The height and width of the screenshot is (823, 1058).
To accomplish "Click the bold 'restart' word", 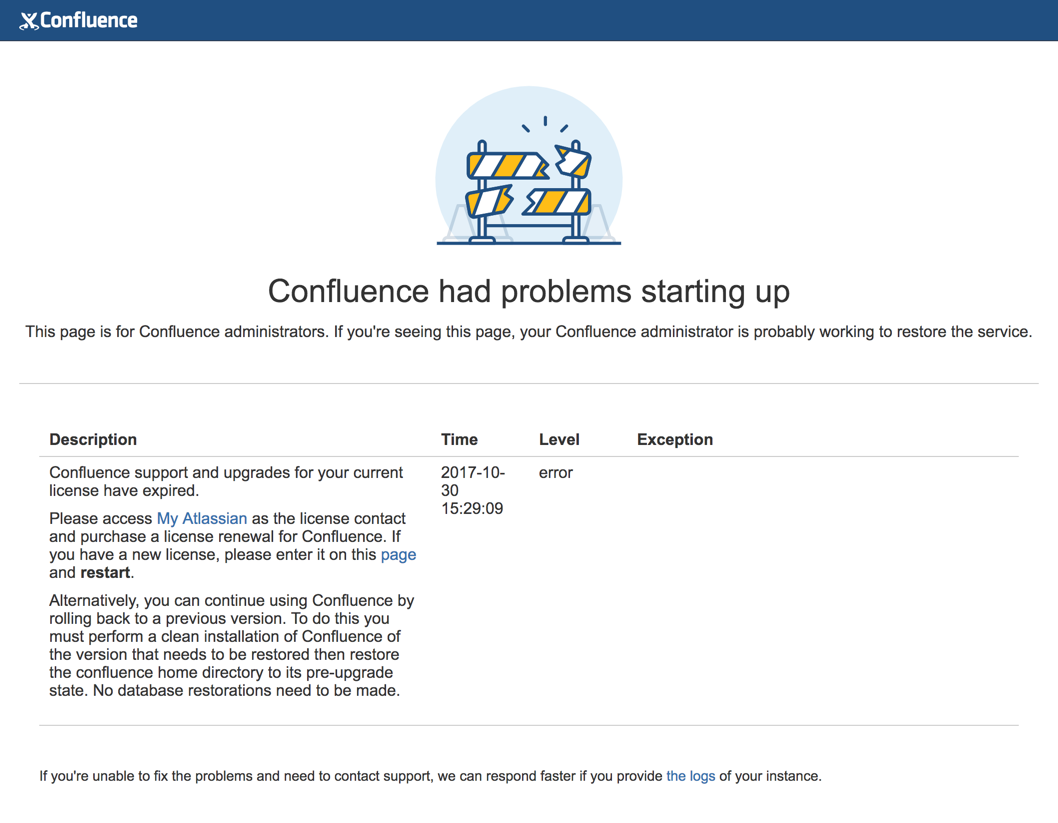I will click(x=105, y=573).
